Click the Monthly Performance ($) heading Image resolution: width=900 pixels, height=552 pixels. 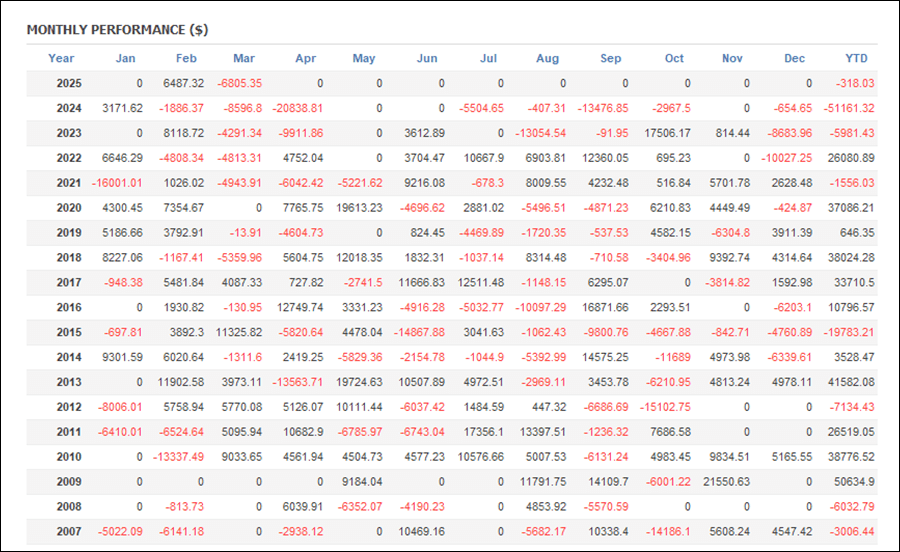click(x=117, y=30)
